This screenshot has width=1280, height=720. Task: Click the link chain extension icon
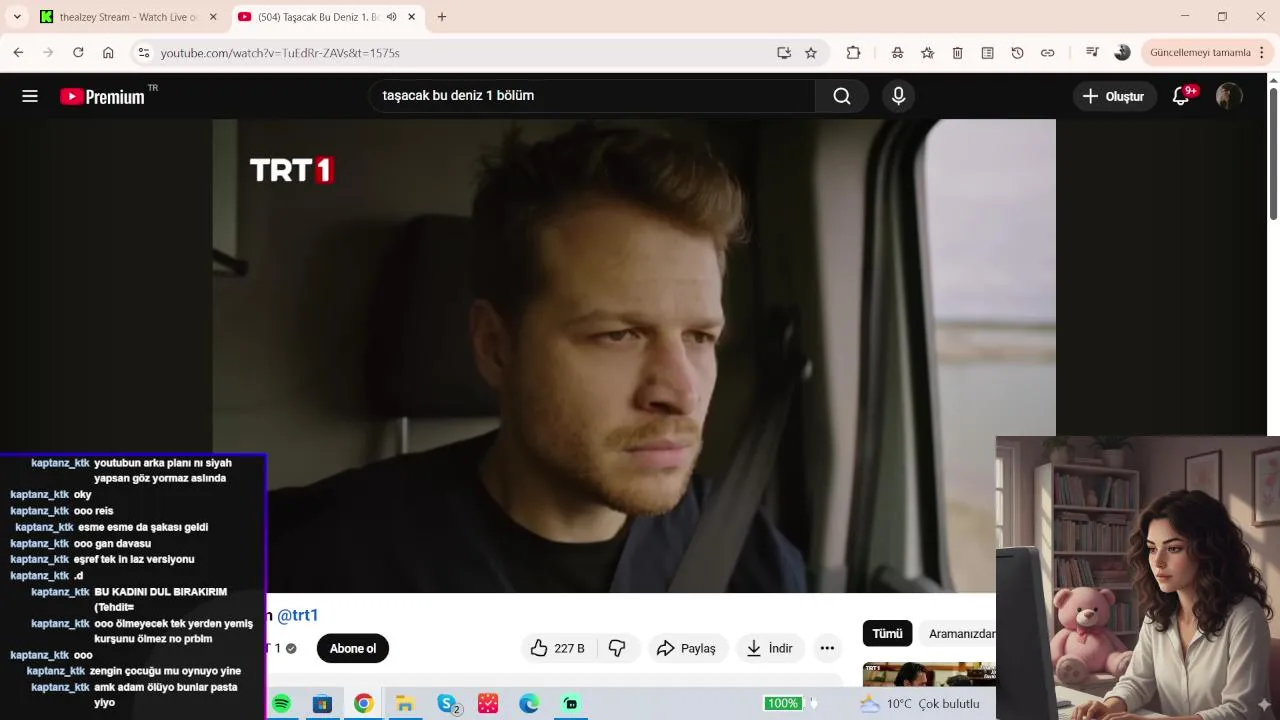pos(1047,53)
